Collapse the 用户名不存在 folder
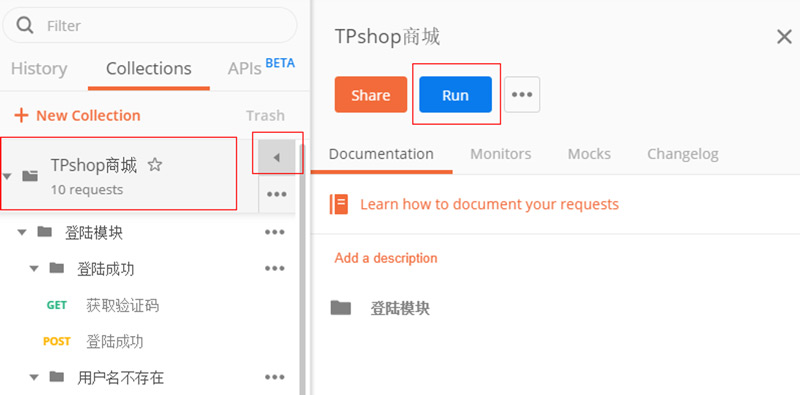The width and height of the screenshot is (800, 395). 34,378
